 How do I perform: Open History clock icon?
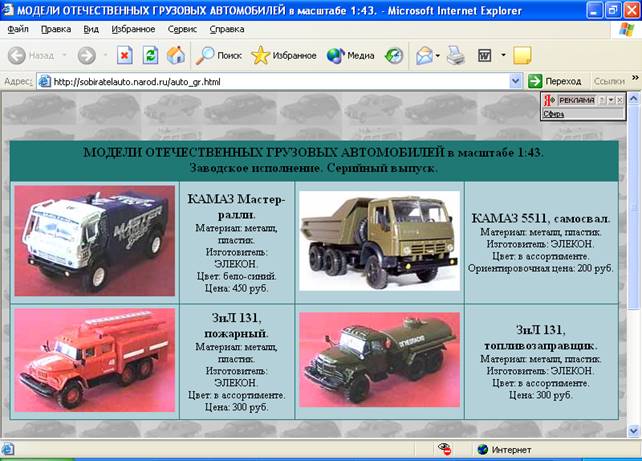pos(393,55)
